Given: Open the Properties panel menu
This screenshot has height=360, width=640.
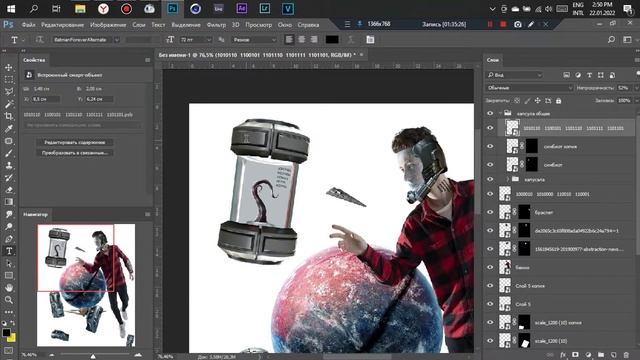Looking at the screenshot, I should [147, 60].
